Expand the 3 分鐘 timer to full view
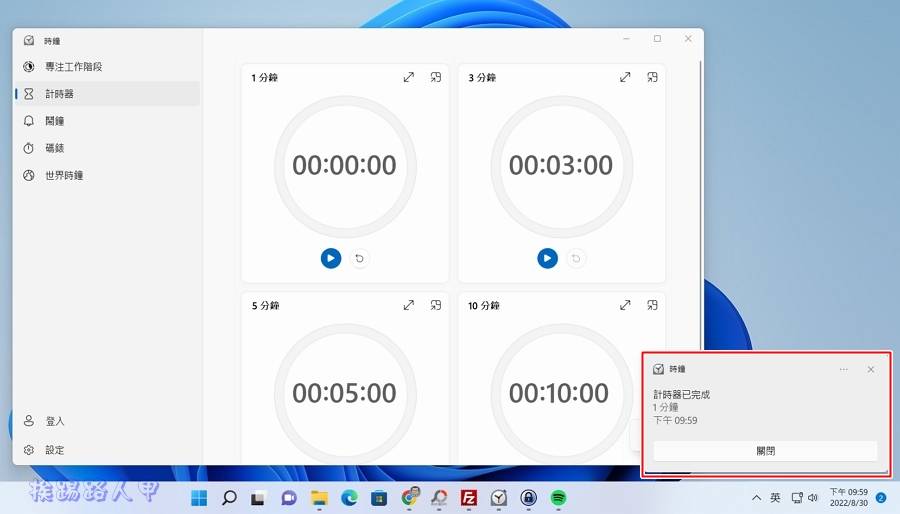The height and width of the screenshot is (514, 900). click(625, 77)
